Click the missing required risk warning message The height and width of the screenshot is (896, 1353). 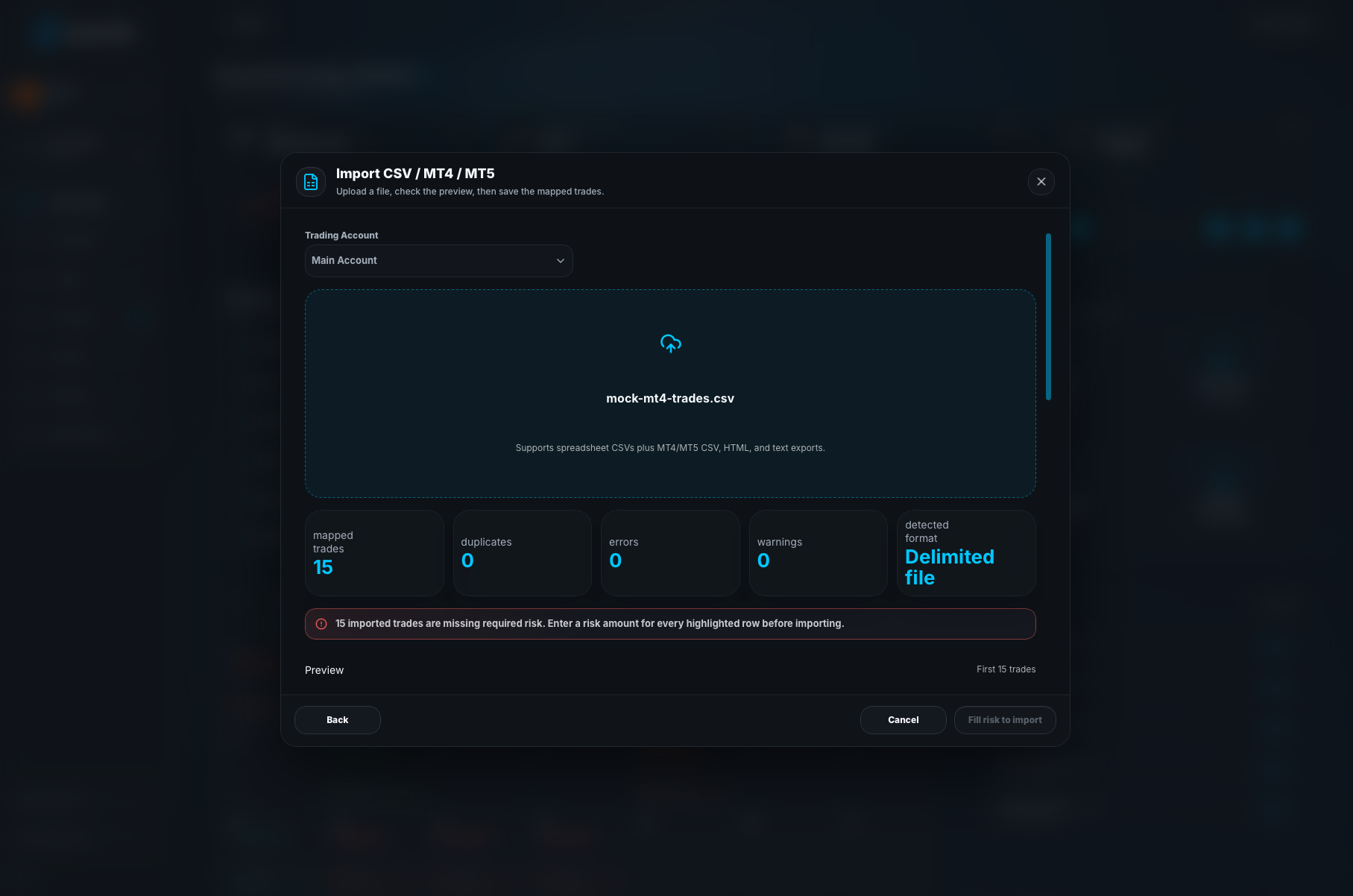(590, 624)
